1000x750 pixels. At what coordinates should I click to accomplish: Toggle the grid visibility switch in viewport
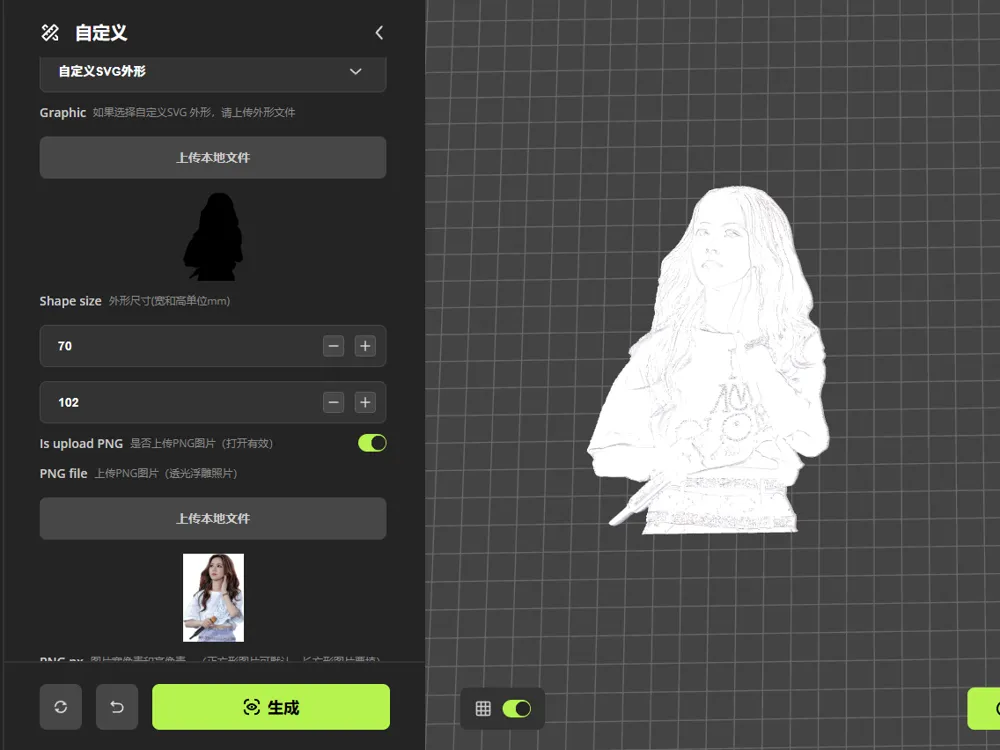pos(518,707)
